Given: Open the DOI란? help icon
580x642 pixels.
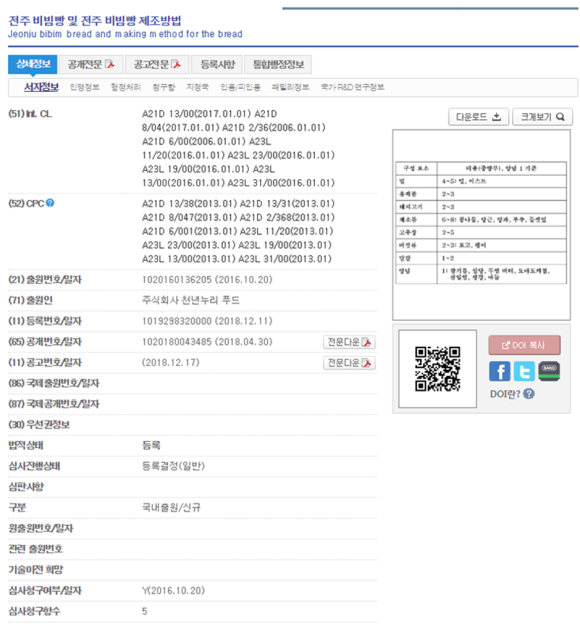Looking at the screenshot, I should (x=529, y=394).
